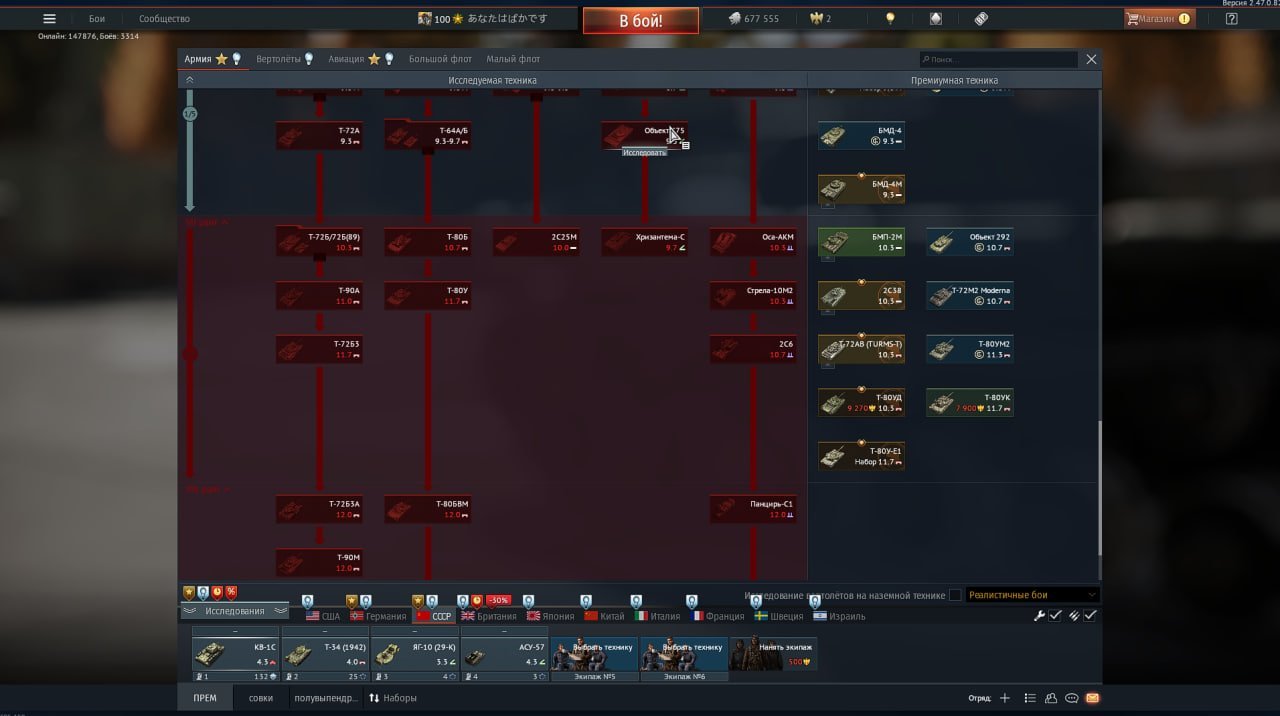Open the Магазин shop button

tap(1158, 18)
